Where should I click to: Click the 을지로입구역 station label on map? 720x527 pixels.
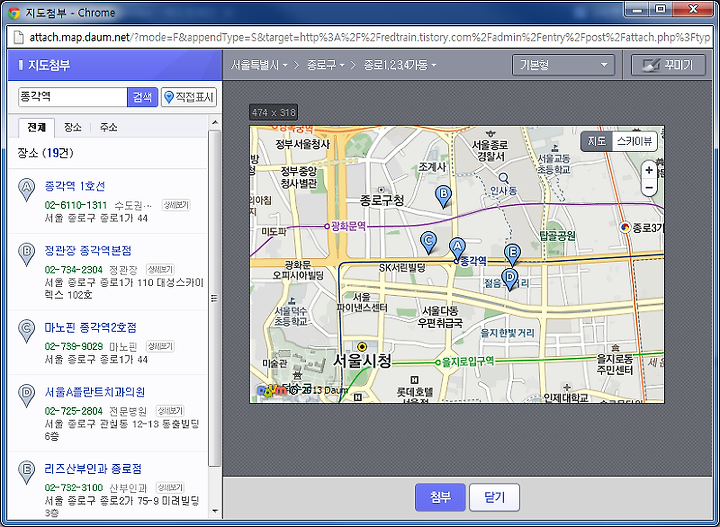(468, 362)
